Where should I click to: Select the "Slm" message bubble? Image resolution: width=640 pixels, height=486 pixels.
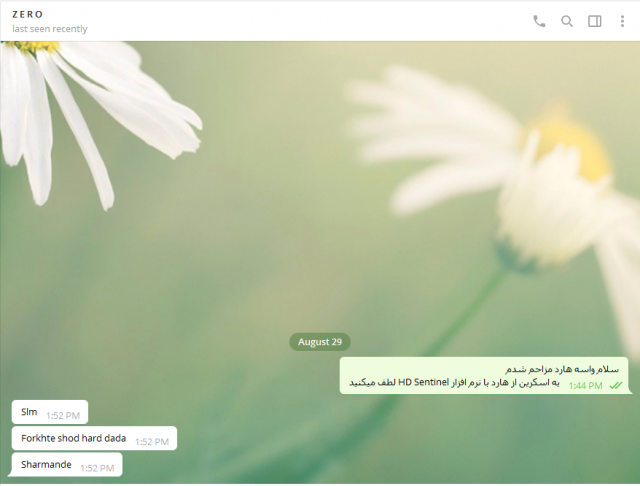pos(50,412)
